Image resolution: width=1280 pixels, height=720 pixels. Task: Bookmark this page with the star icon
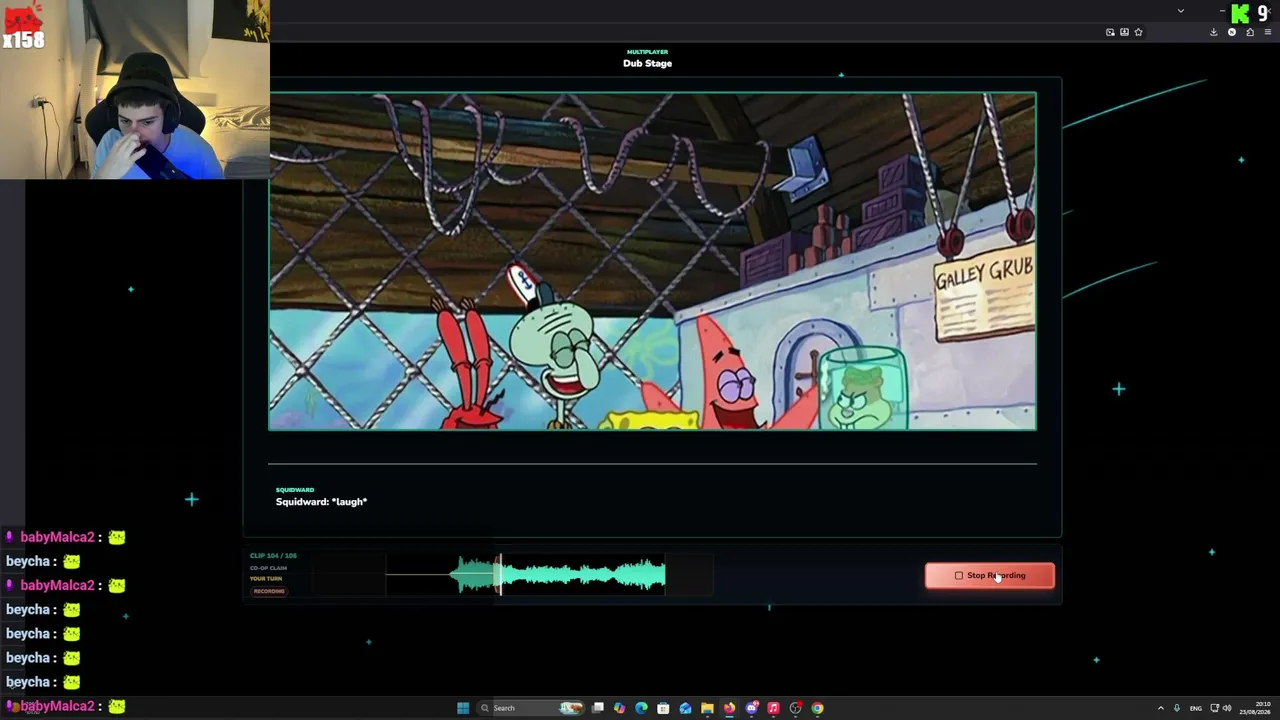click(1138, 32)
